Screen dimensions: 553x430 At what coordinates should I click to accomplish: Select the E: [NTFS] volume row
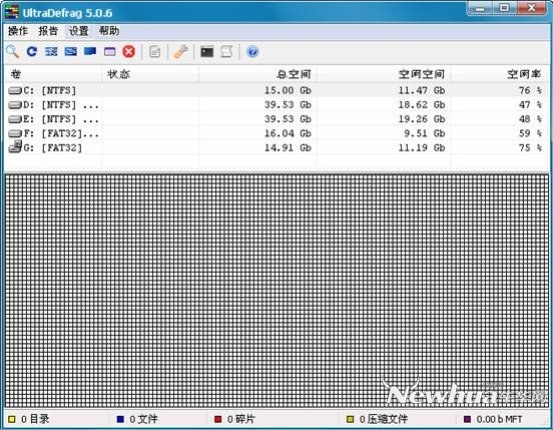click(x=276, y=119)
